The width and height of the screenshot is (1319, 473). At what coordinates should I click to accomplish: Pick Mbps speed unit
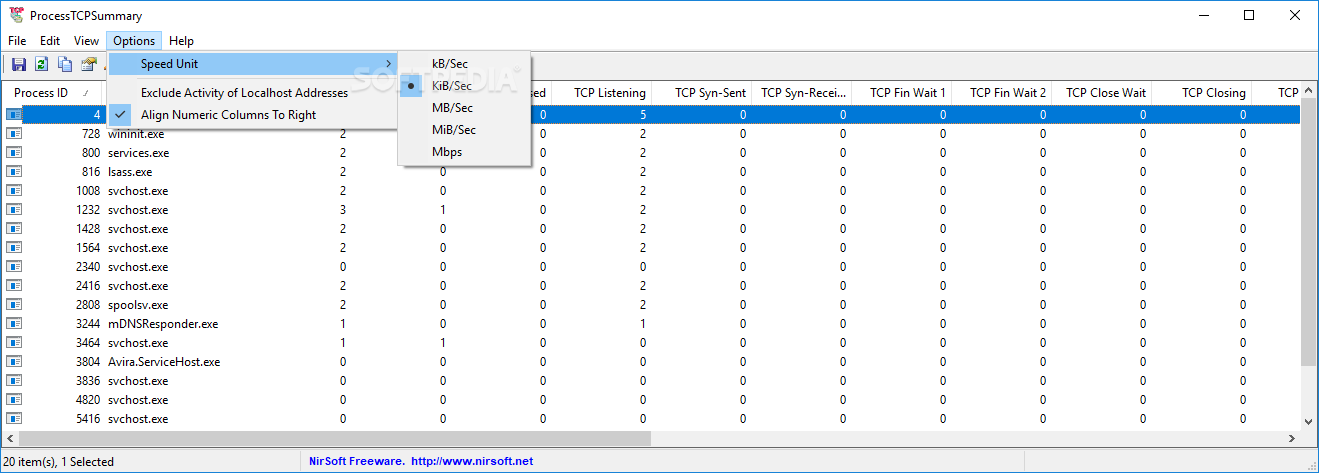(x=464, y=152)
